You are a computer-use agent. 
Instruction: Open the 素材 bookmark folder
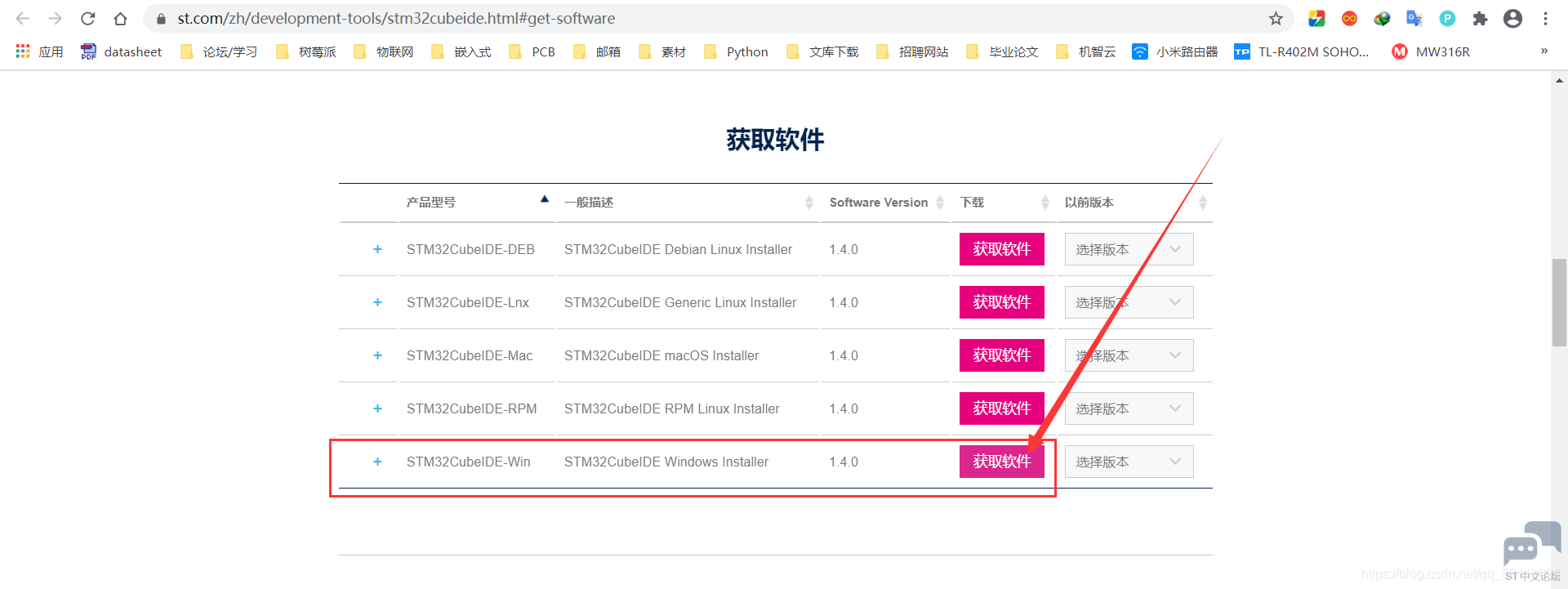pyautogui.click(x=662, y=51)
